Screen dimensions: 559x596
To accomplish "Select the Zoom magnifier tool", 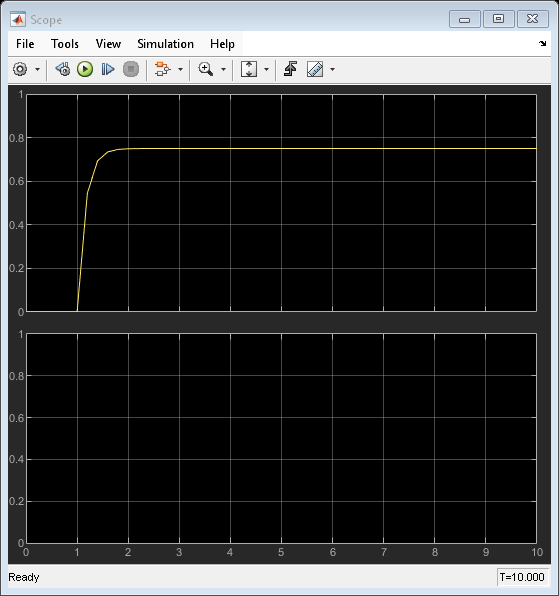I will [x=206, y=69].
